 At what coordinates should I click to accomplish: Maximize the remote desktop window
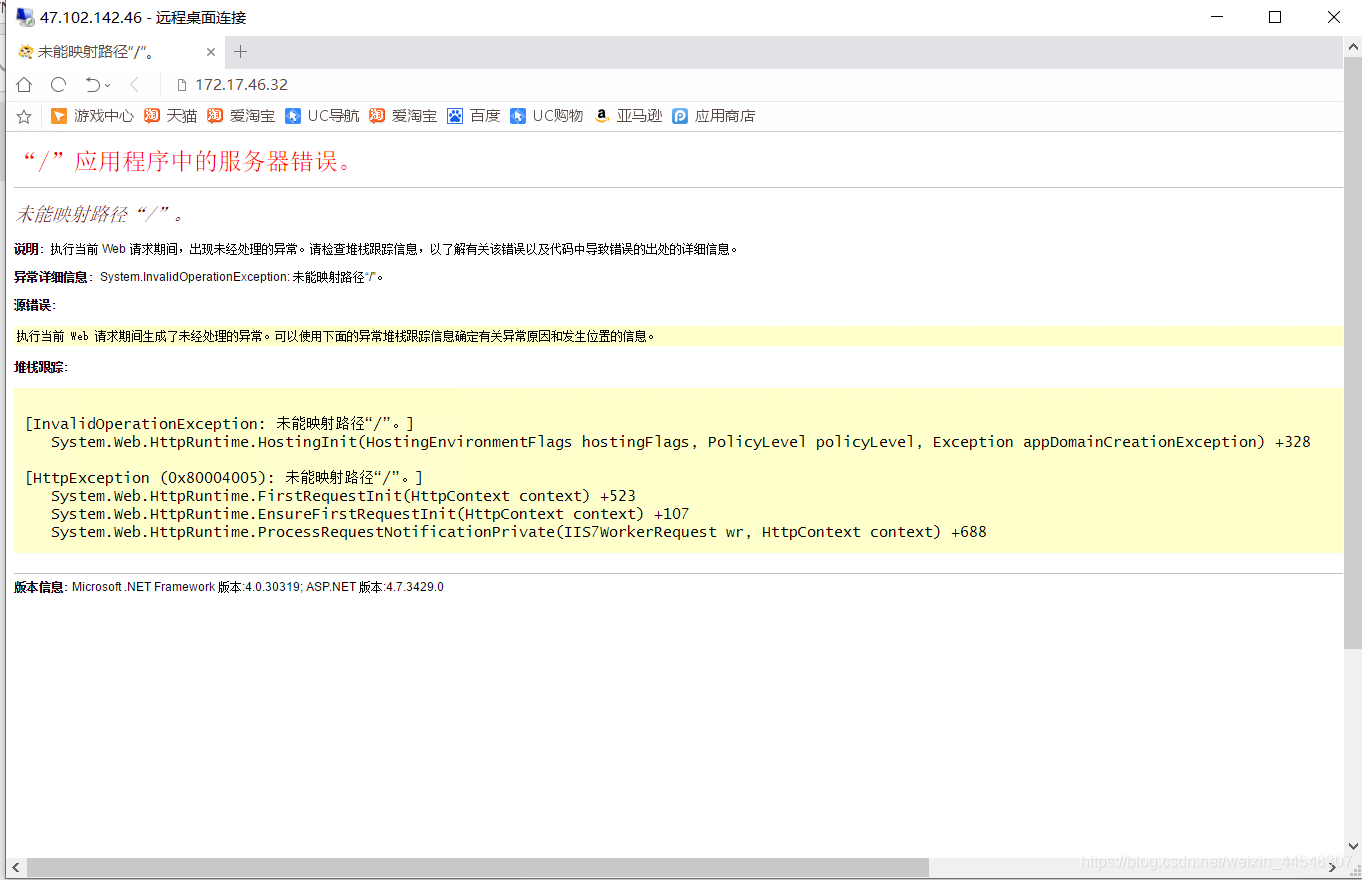[1275, 17]
